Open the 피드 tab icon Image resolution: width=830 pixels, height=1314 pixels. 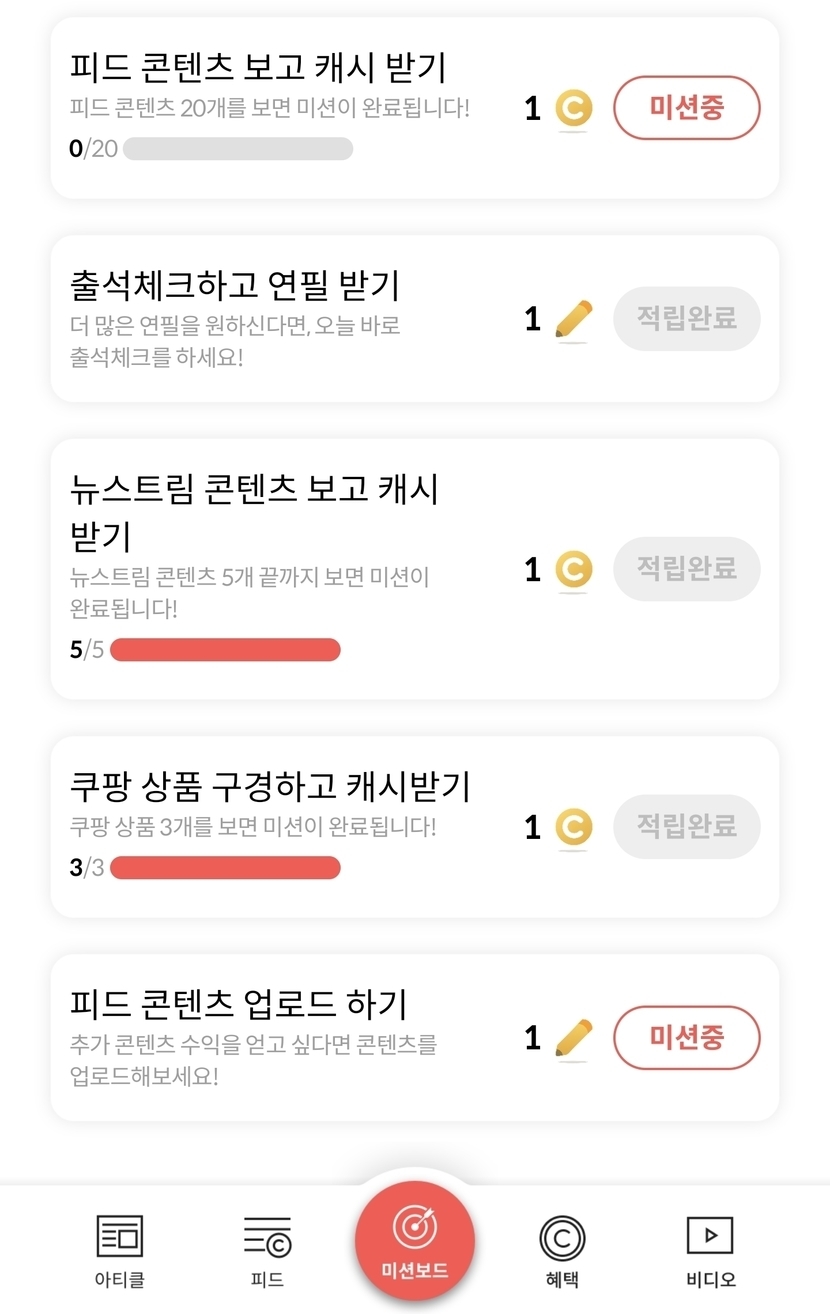coord(267,1237)
